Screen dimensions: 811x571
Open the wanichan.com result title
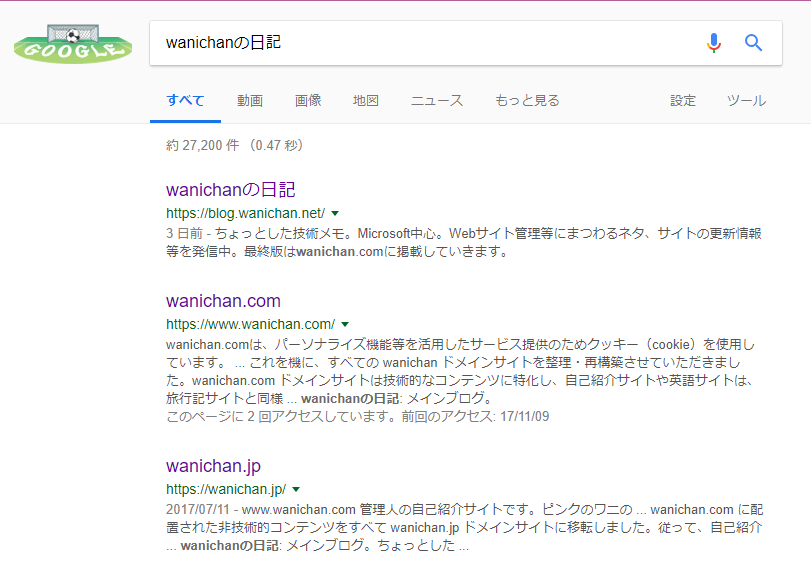point(223,300)
